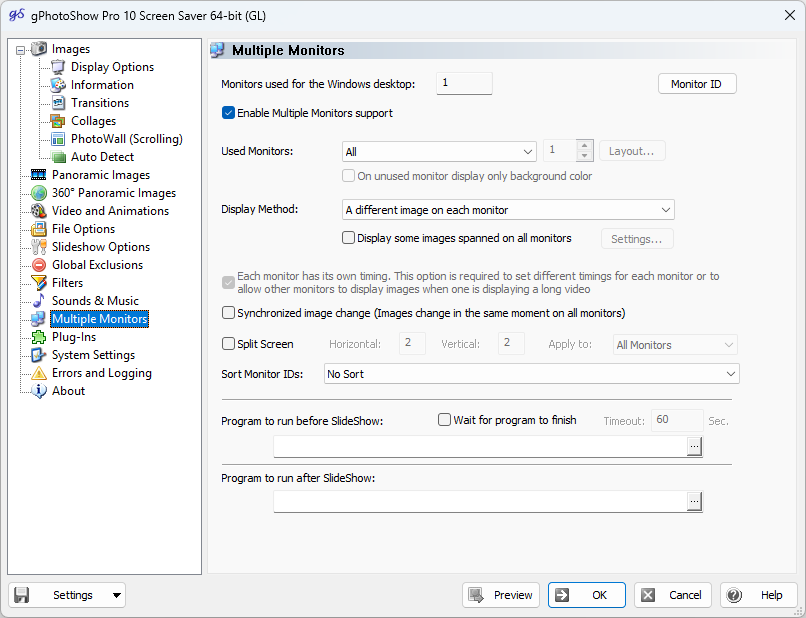Open Collages settings via its icon
The width and height of the screenshot is (806, 618).
tap(58, 120)
